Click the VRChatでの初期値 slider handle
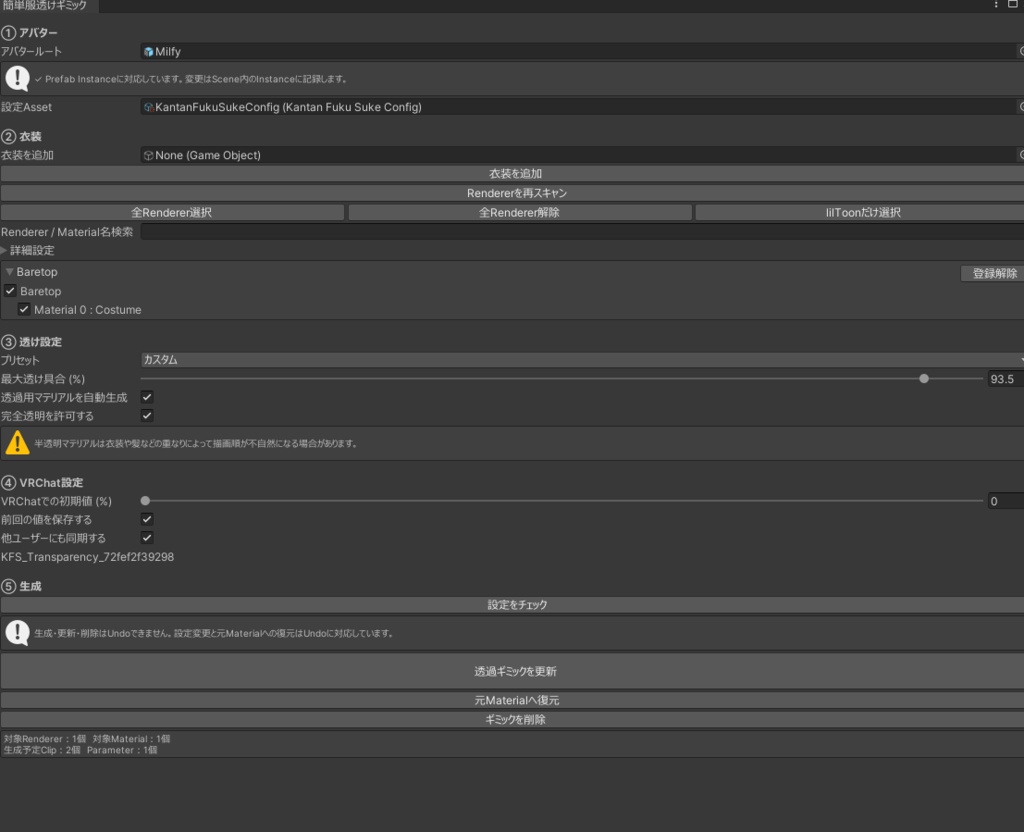The width and height of the screenshot is (1024, 832). (x=145, y=501)
